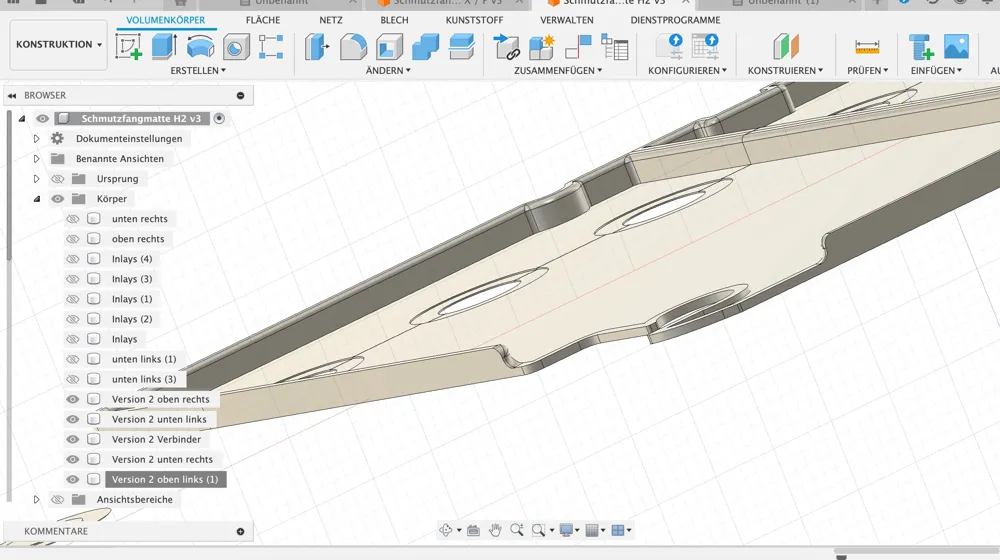
Task: Click the Insert Derive icon
Action: pyautogui.click(x=506, y=47)
